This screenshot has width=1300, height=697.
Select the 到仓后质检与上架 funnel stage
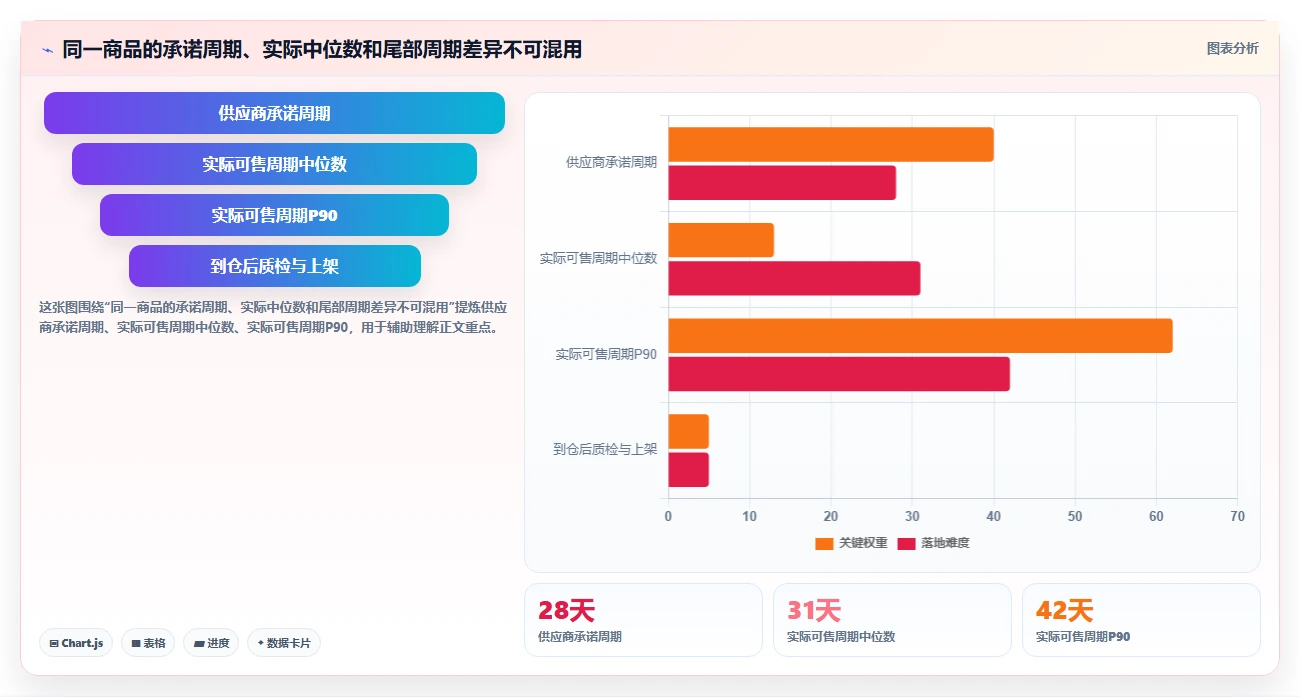pos(274,266)
